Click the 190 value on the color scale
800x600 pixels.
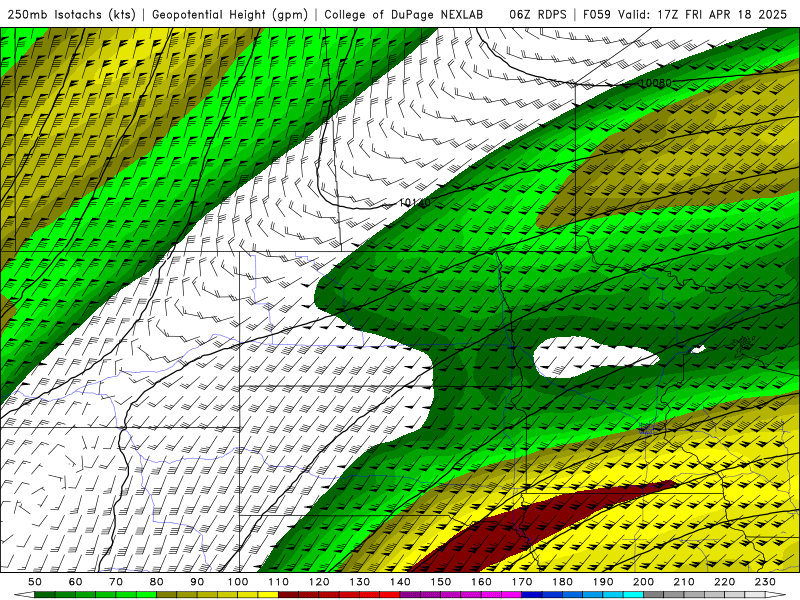603,582
